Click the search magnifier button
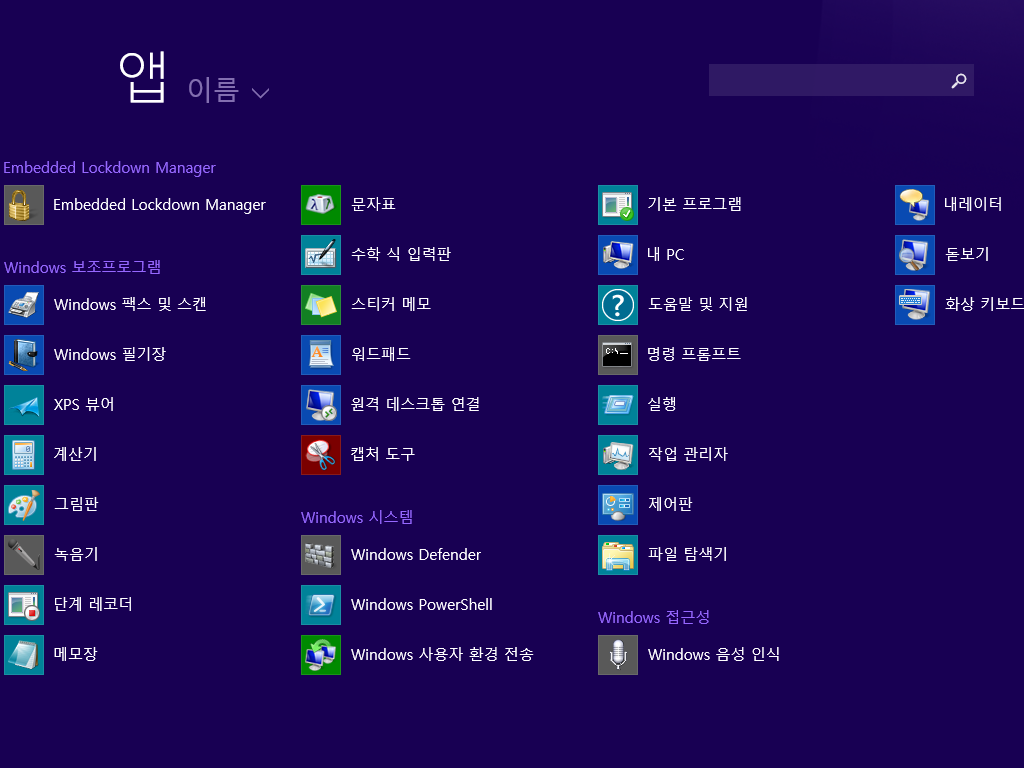Screen dimensions: 1024x768 click(x=959, y=80)
